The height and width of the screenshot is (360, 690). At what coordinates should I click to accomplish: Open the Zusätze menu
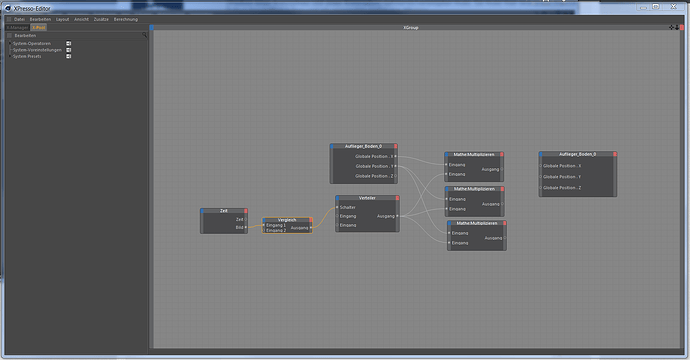coord(101,19)
